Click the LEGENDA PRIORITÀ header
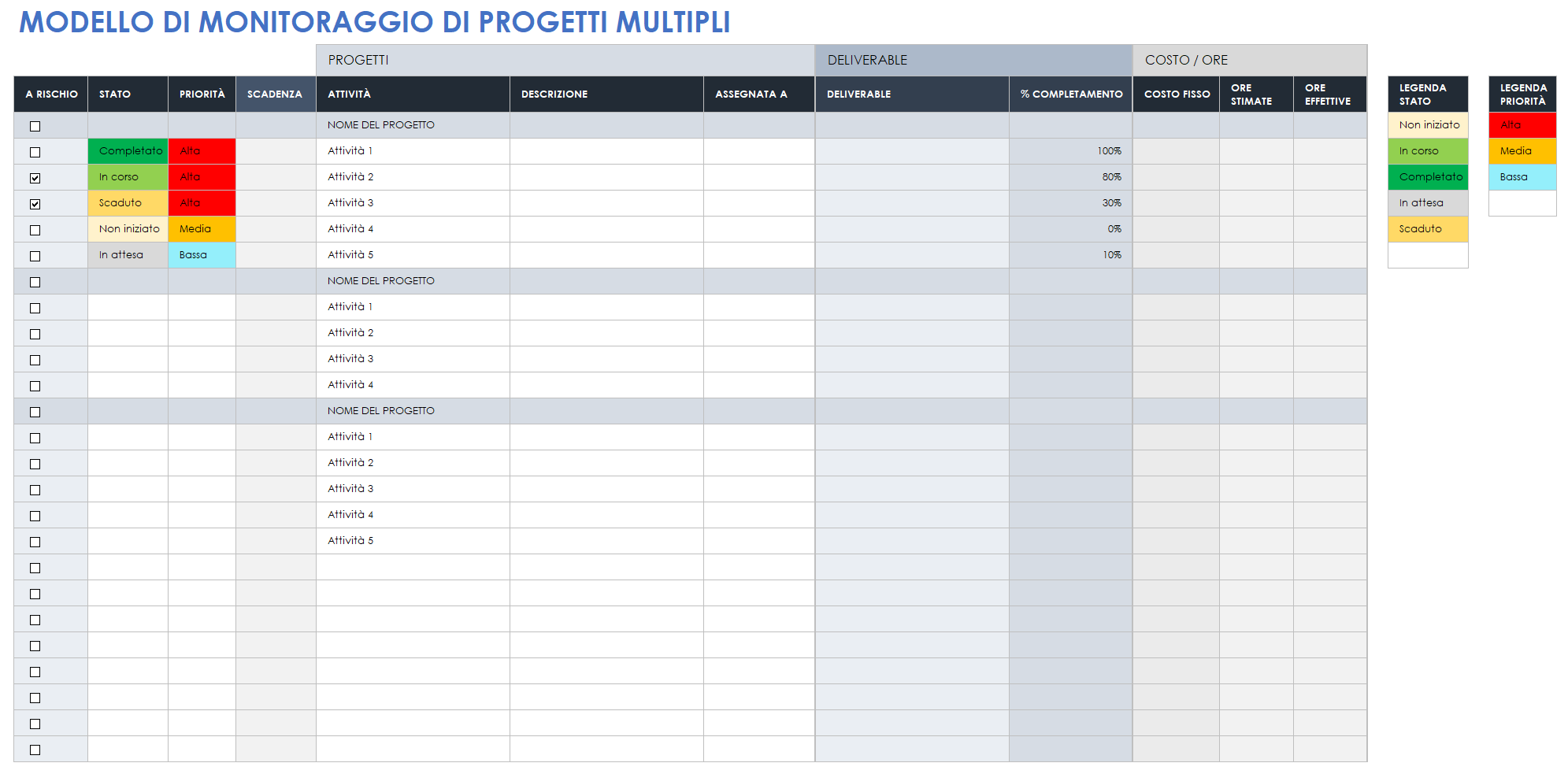 1522,94
